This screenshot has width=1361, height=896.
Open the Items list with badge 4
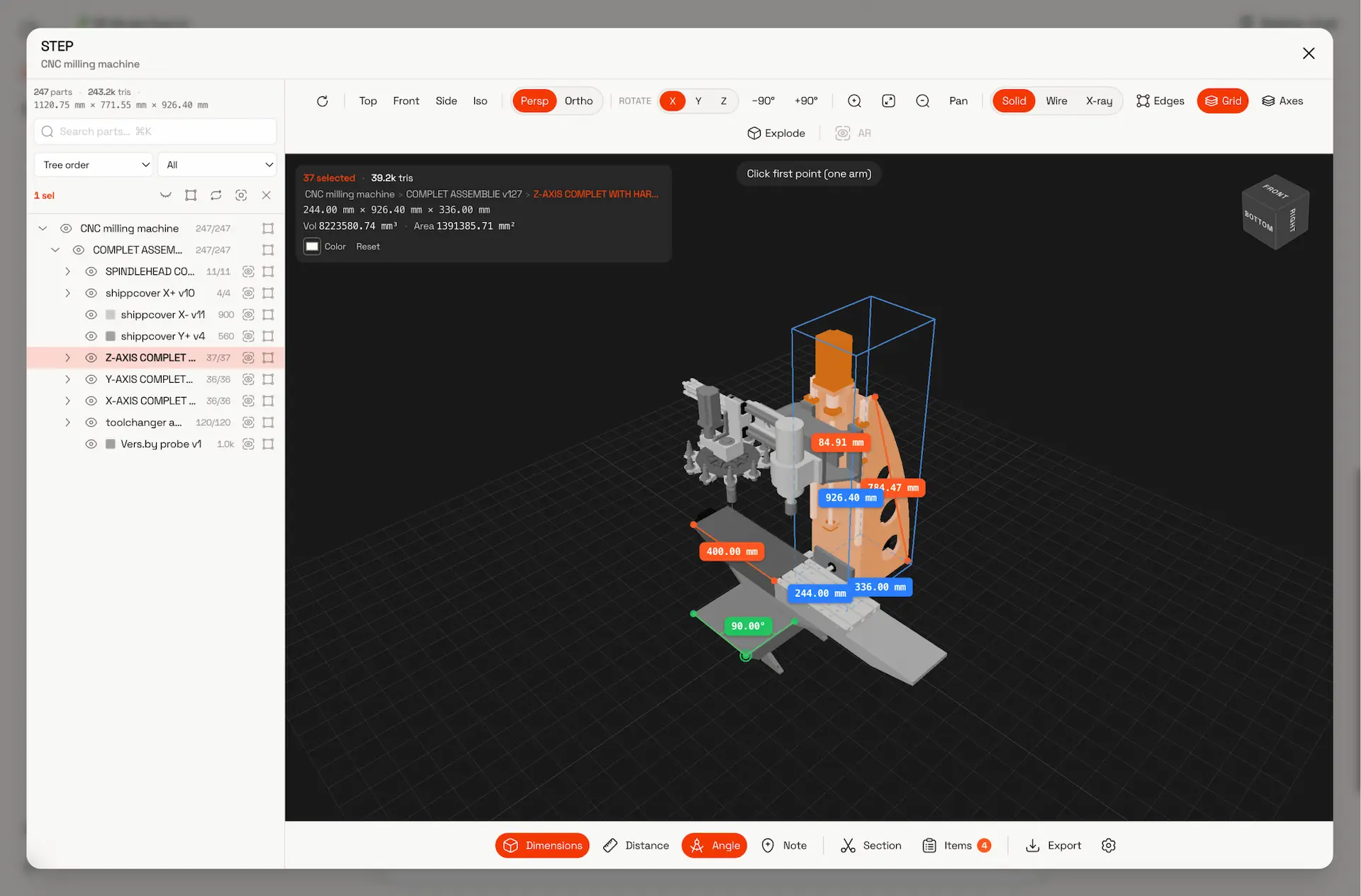pos(956,846)
